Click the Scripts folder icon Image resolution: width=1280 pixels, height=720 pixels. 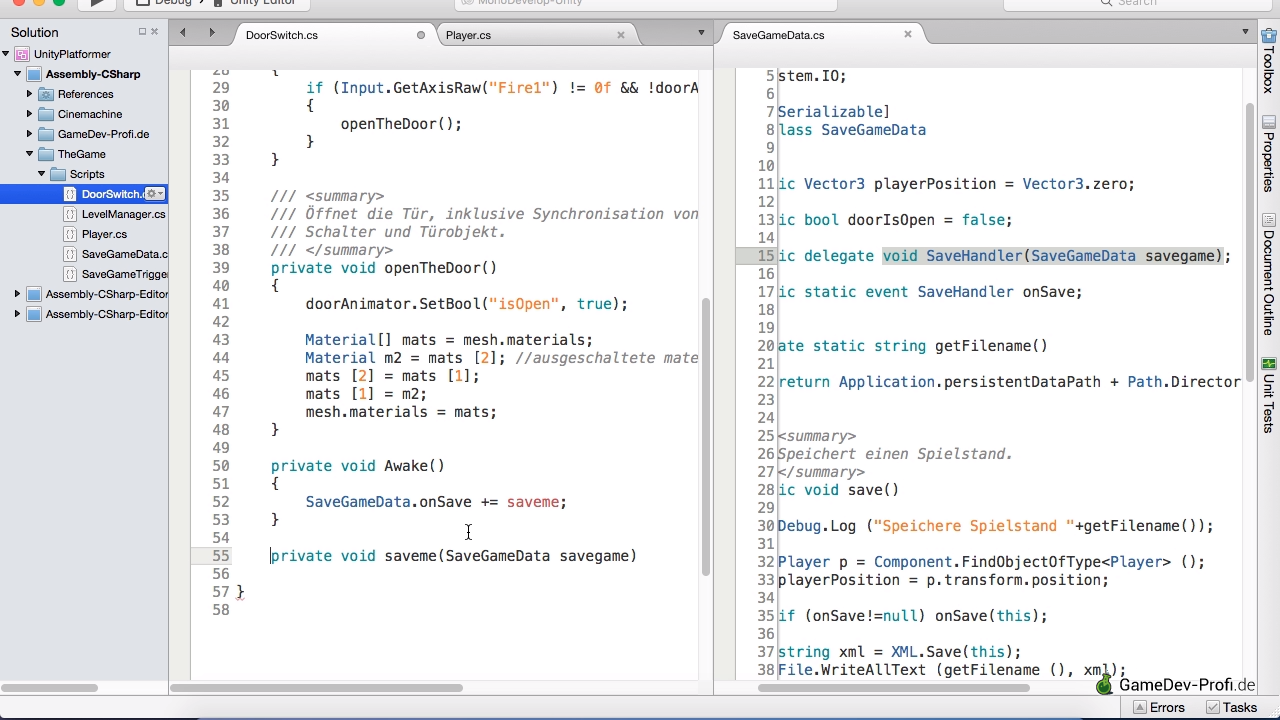tap(58, 174)
